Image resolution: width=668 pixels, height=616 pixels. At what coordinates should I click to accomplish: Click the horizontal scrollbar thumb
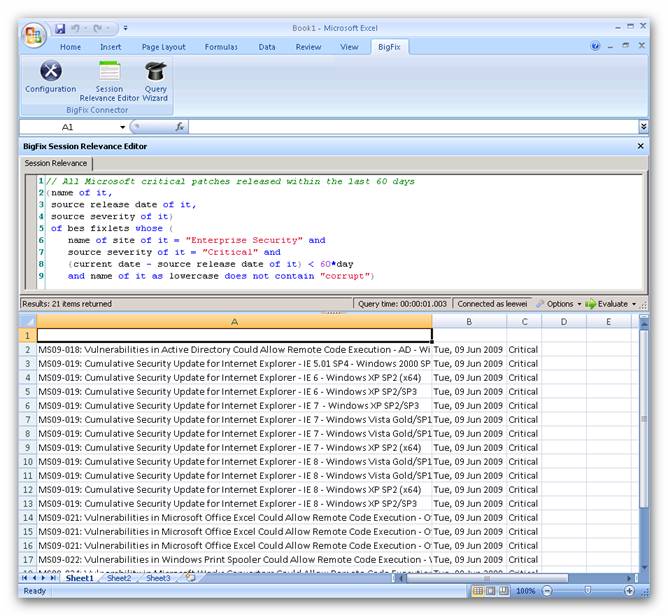point(487,578)
